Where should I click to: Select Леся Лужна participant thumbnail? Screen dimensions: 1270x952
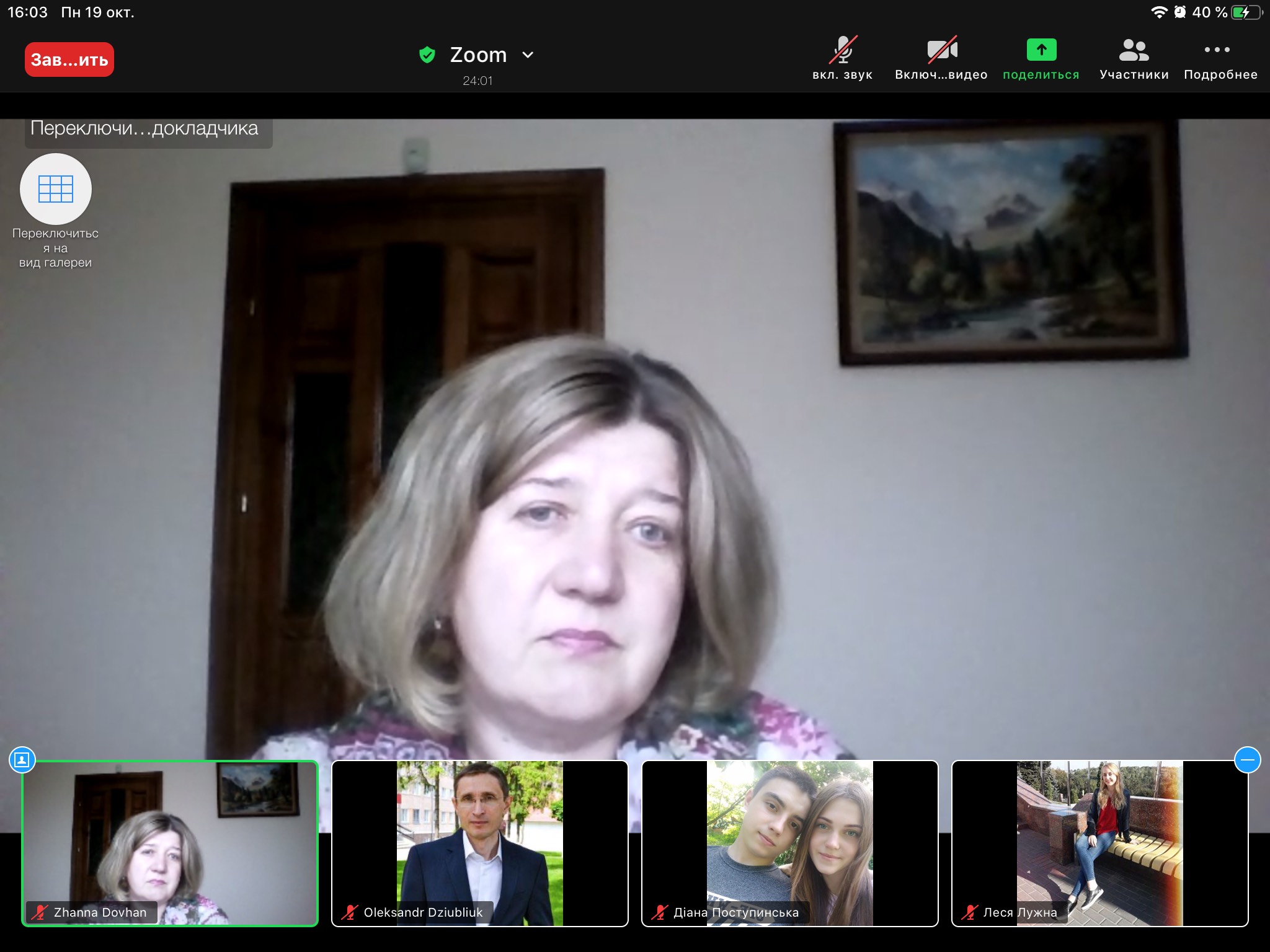(x=1100, y=844)
